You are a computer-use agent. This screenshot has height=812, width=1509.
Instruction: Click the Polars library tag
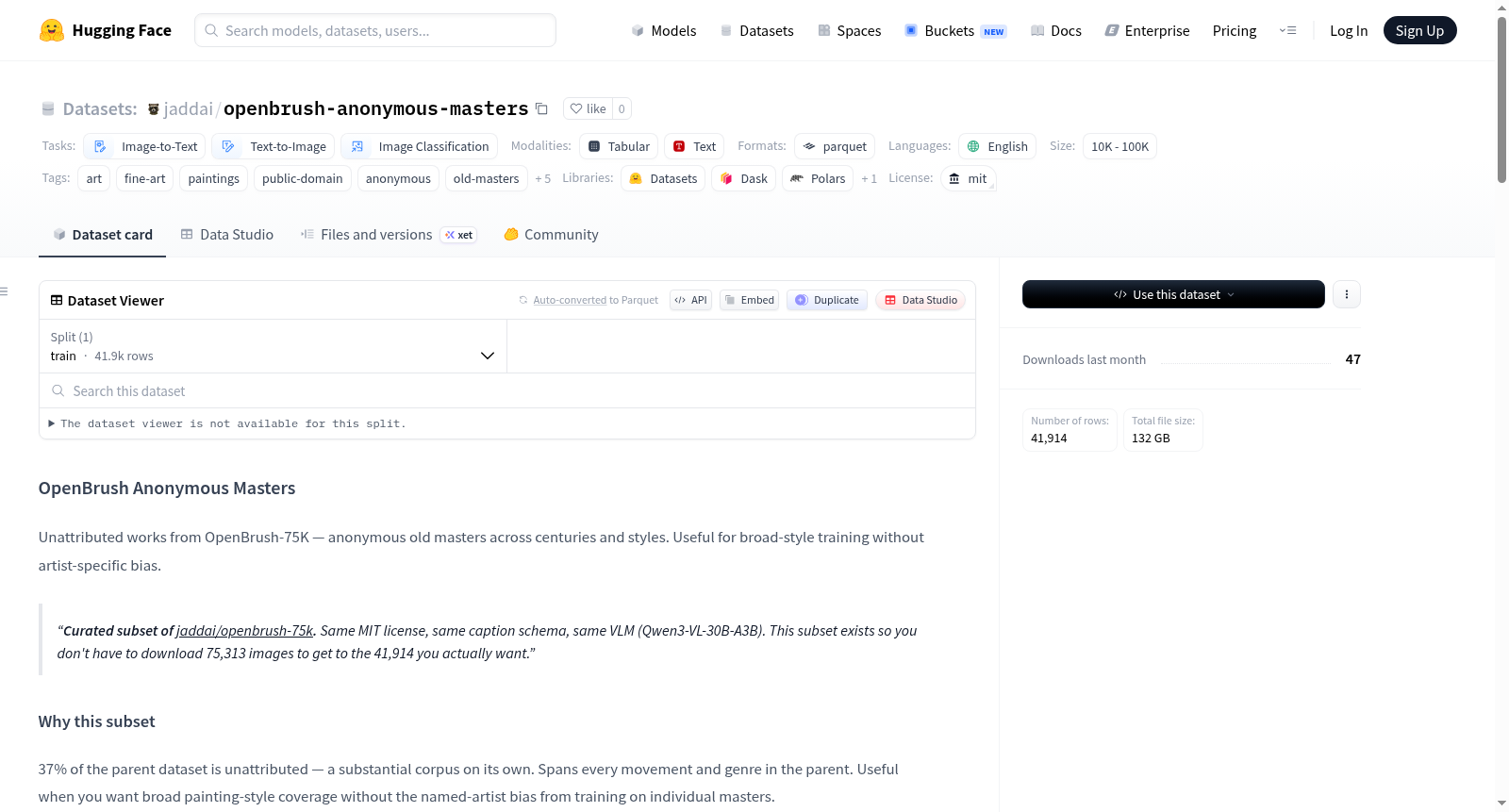tap(818, 178)
